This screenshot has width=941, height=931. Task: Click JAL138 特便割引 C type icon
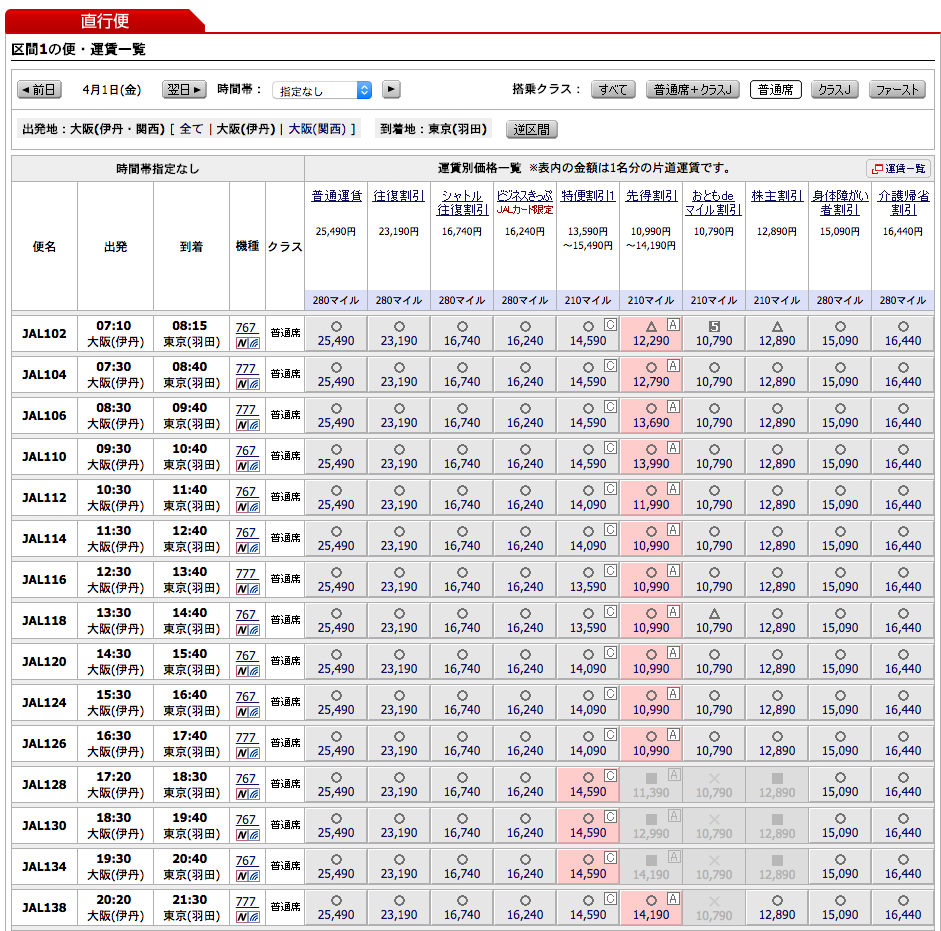pos(610,899)
